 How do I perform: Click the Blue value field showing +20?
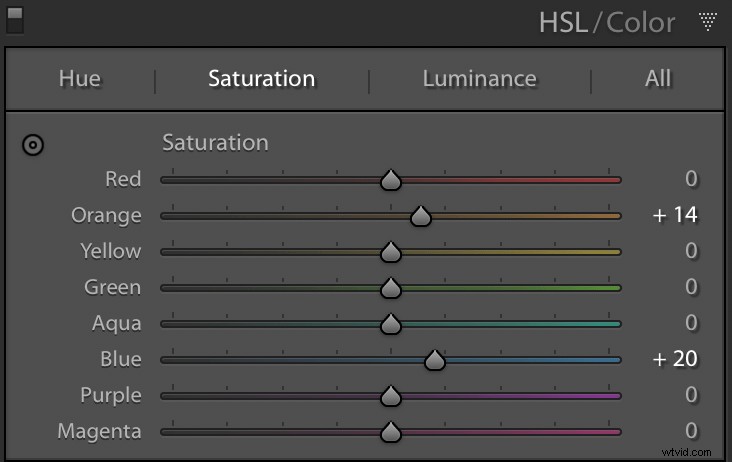[x=675, y=359]
